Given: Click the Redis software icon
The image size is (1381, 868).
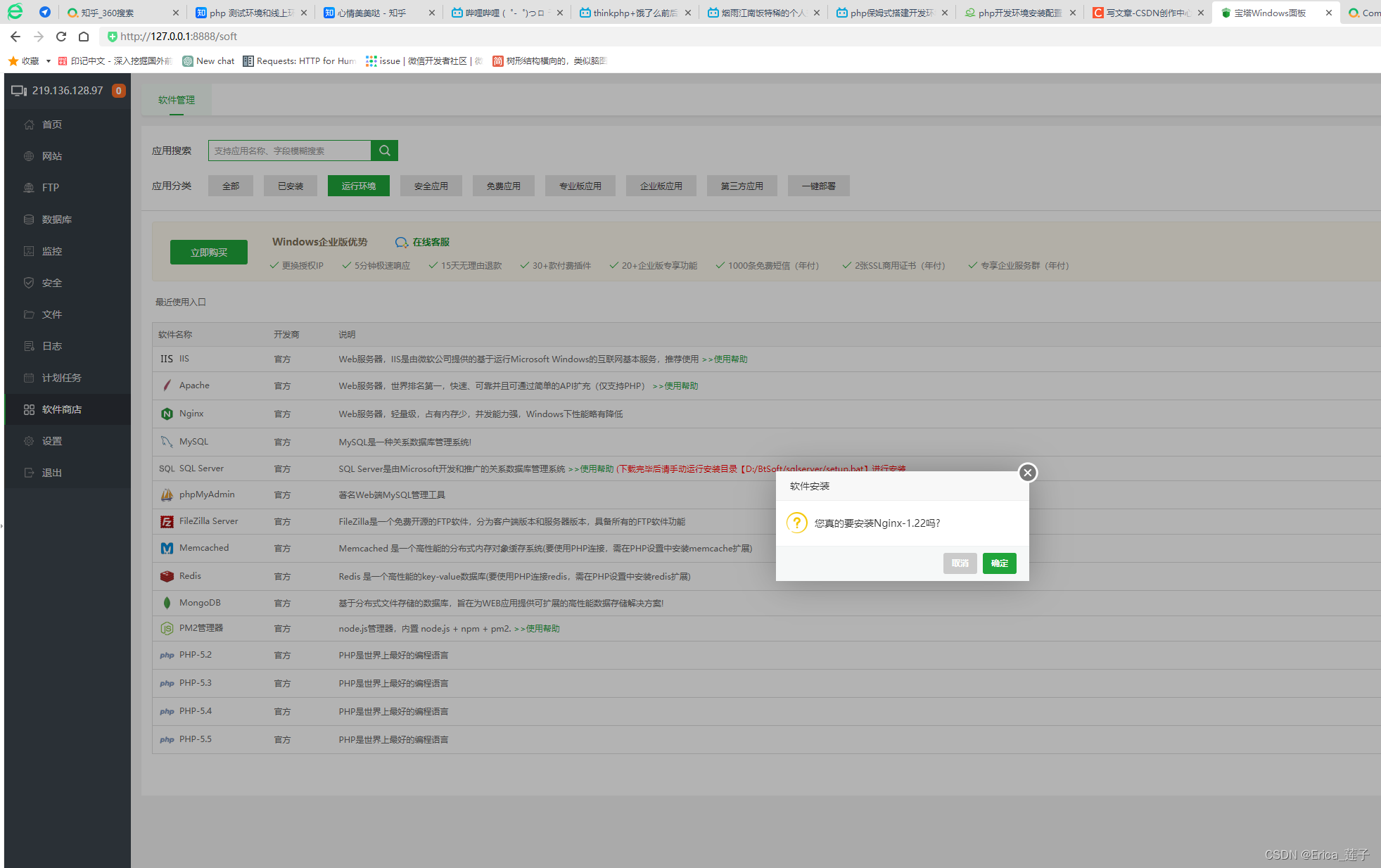Looking at the screenshot, I should (x=167, y=575).
